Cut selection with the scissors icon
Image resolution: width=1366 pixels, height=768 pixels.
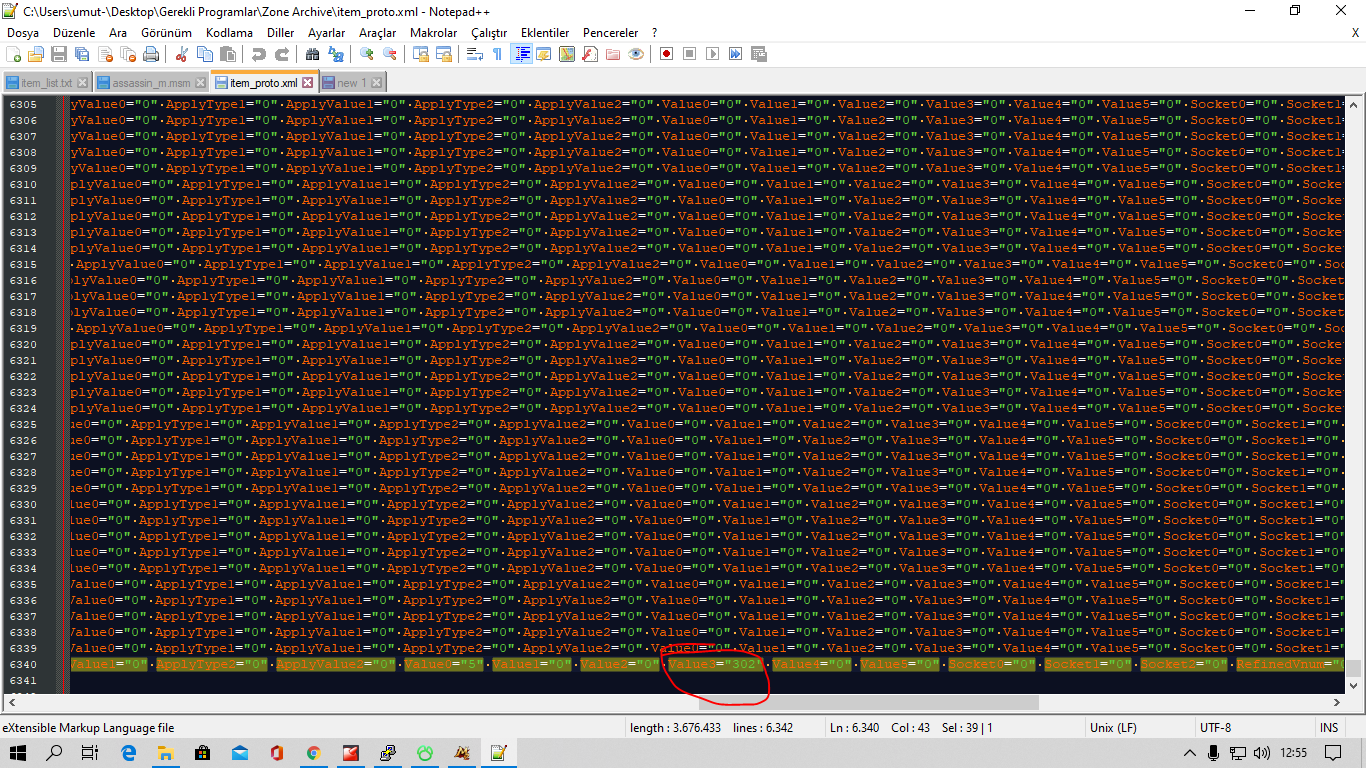coord(182,54)
